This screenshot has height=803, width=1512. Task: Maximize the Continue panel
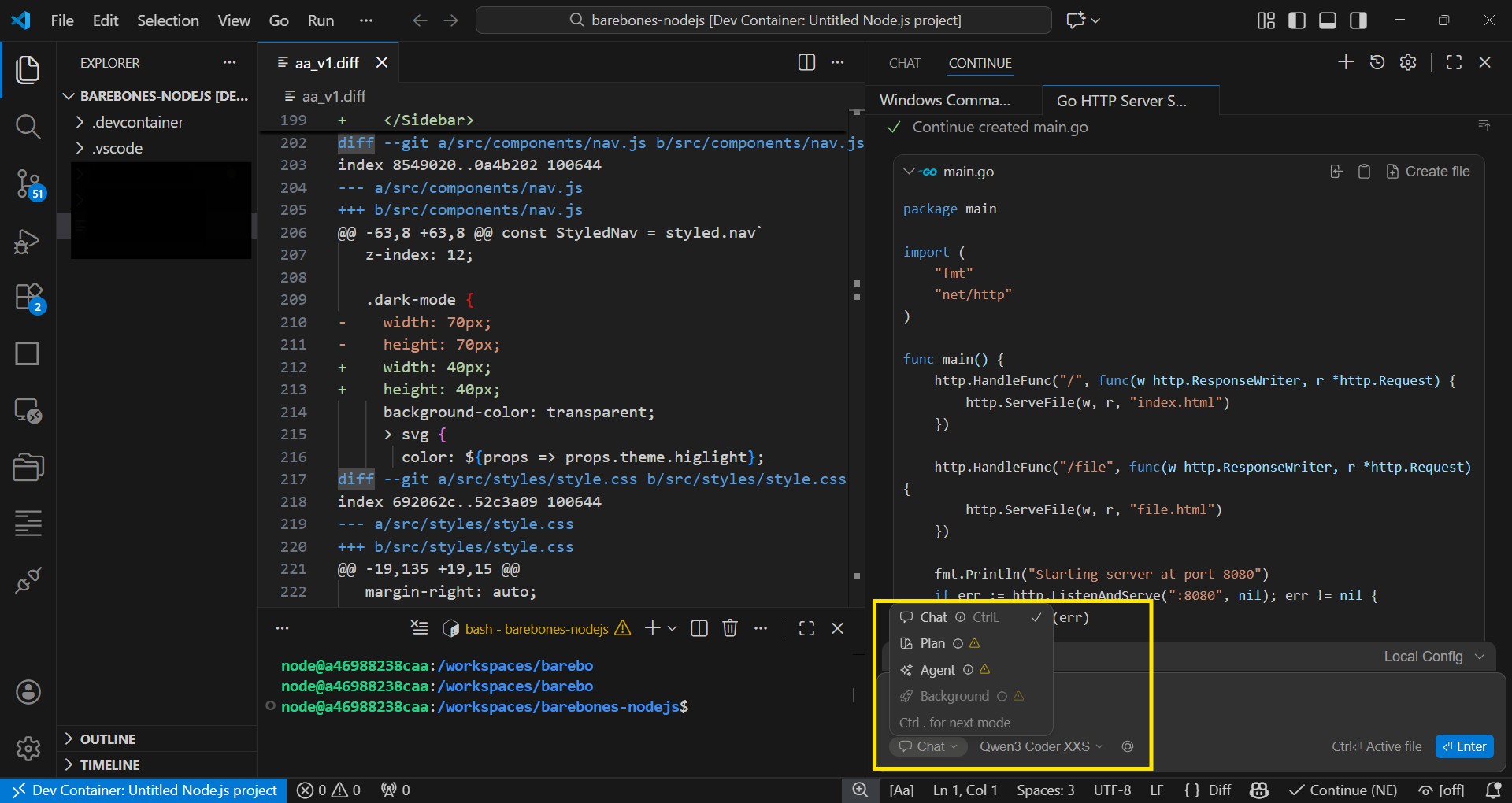1454,62
